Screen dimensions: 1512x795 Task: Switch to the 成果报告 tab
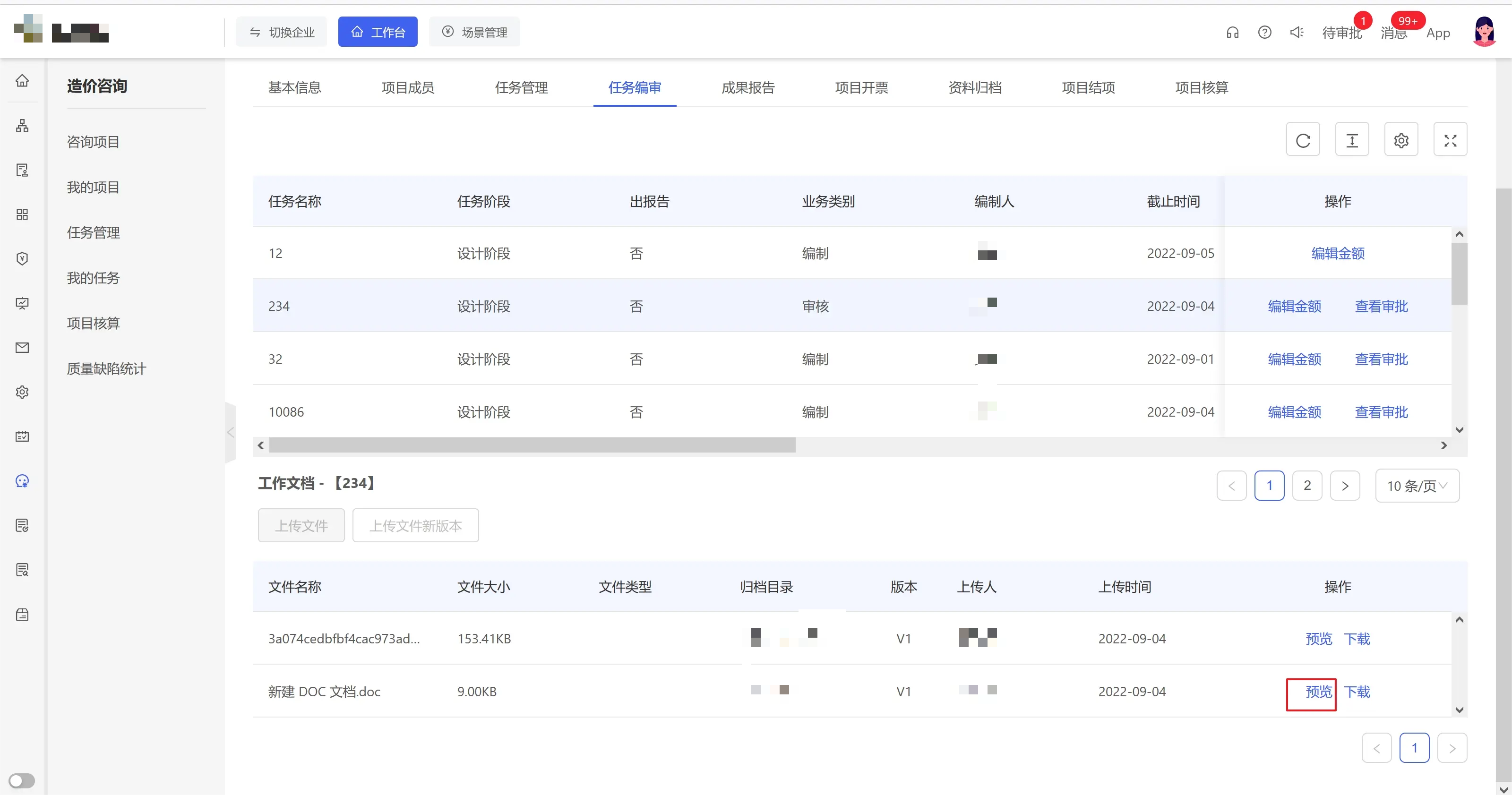pos(748,87)
